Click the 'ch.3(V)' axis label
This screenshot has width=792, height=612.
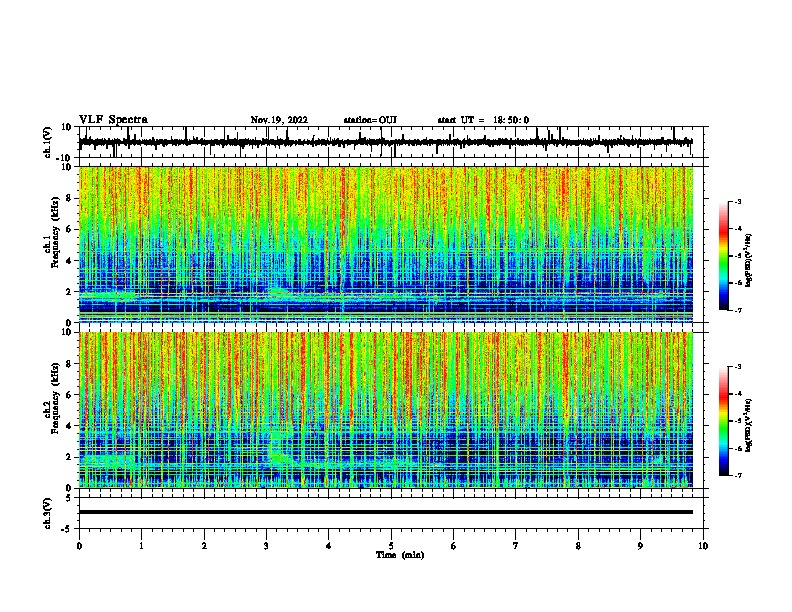click(48, 513)
